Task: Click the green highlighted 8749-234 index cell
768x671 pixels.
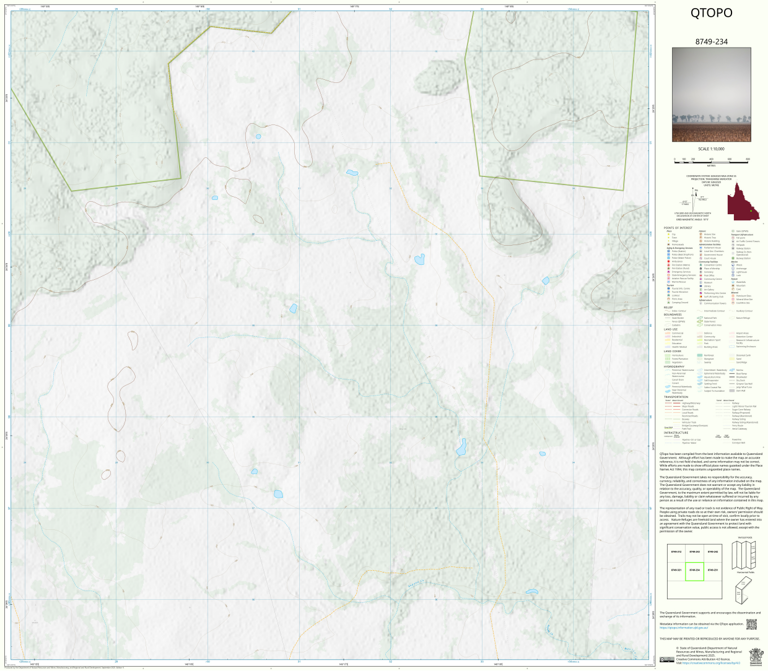Action: [695, 571]
